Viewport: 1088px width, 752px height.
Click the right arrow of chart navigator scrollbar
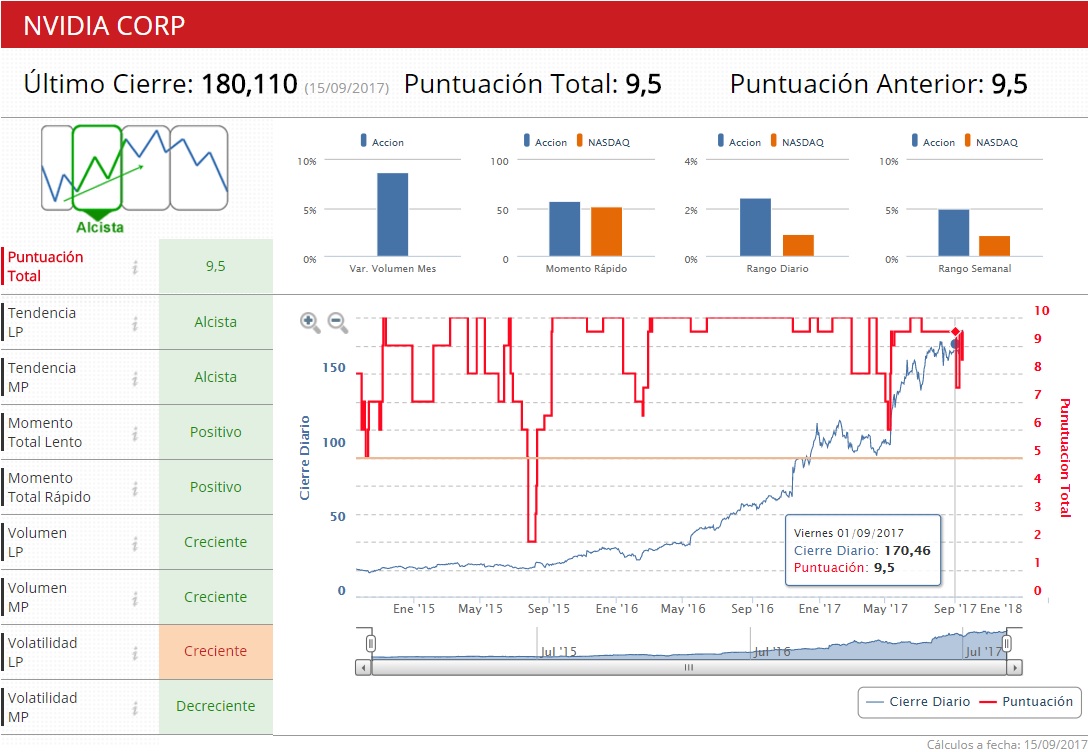pos(1014,668)
